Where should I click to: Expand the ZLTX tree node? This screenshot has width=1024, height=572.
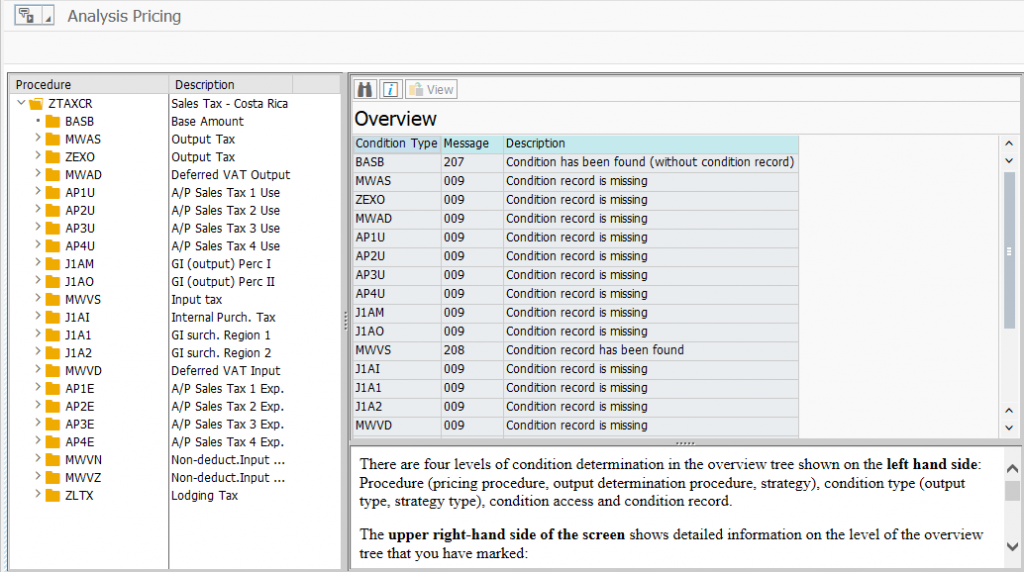coord(38,494)
